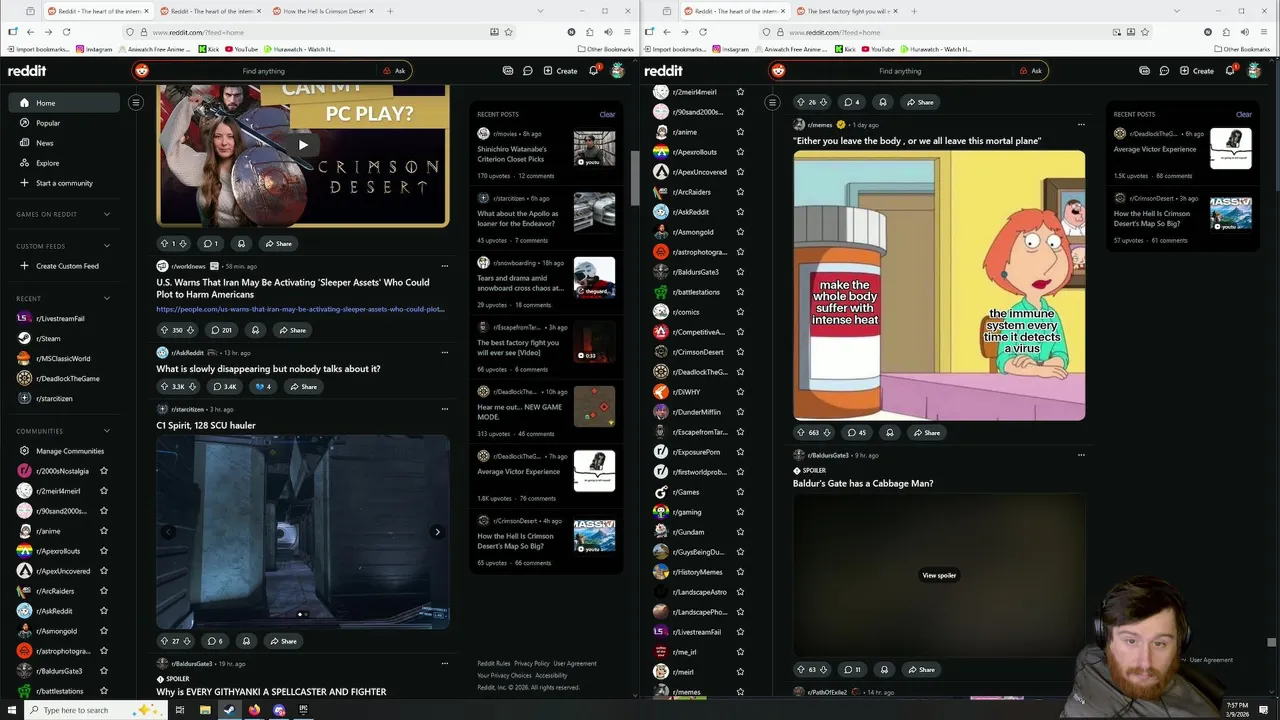Open user avatar menu in right window
This screenshot has width=1280, height=720.
tap(1254, 71)
